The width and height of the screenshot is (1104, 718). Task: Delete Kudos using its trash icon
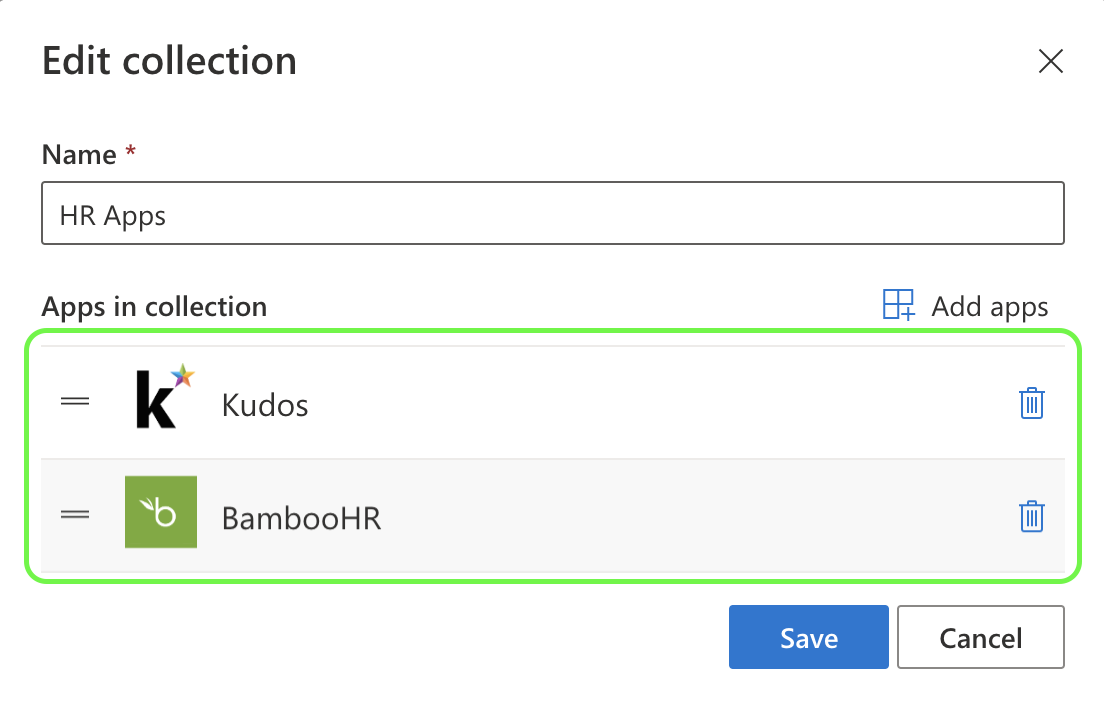click(x=1031, y=403)
